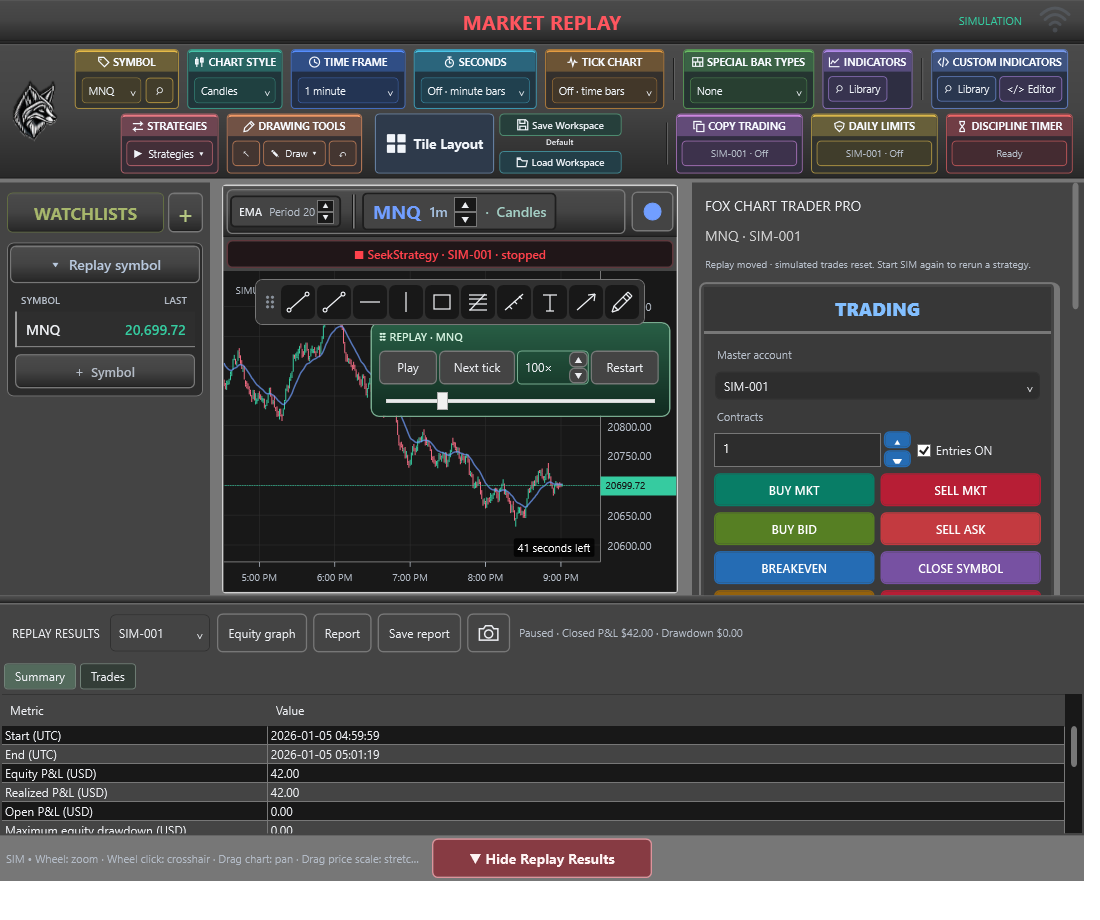Select the arrow drawing tool
Image resolution: width=1100 pixels, height=920 pixels.
pos(586,302)
